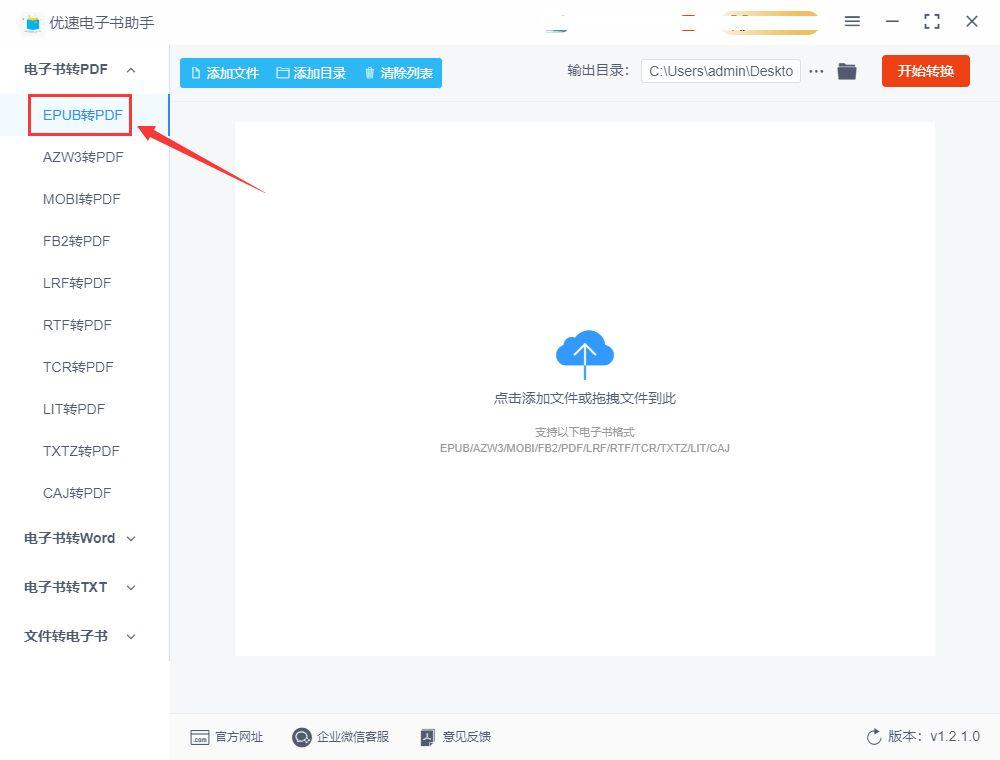Open 官方网址 website icon

[x=200, y=737]
